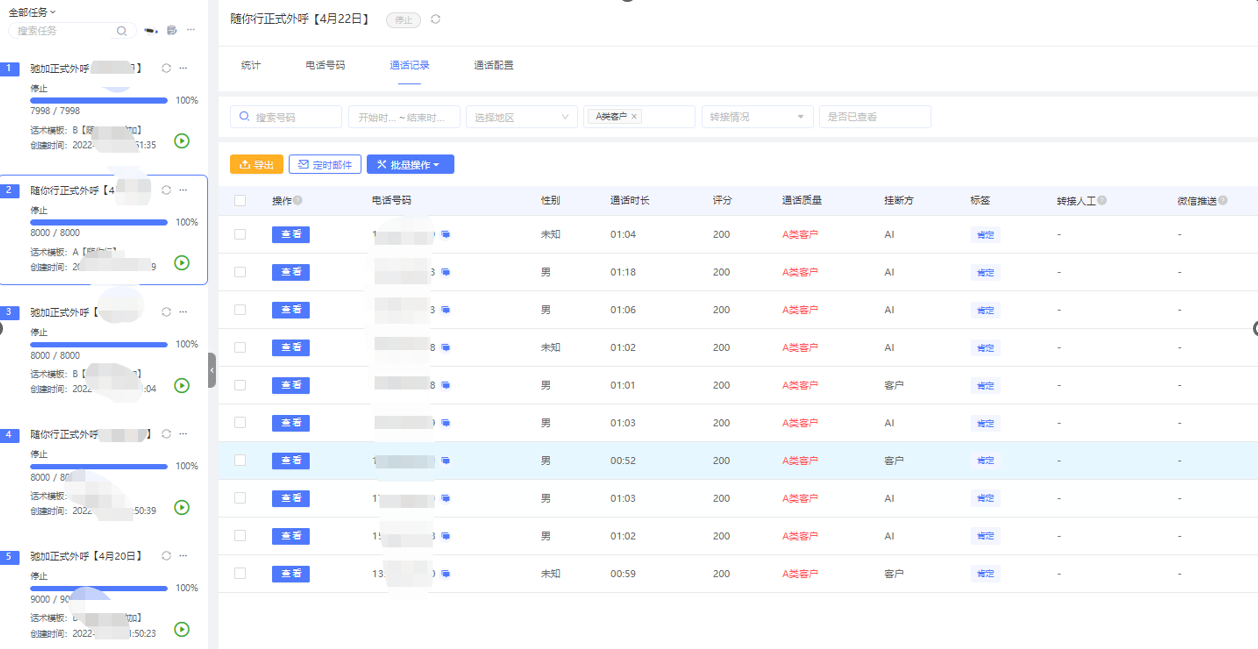Viewport: 1258px width, 649px height.
Task: Tick the select-all checkbox in table header
Action: 240,201
